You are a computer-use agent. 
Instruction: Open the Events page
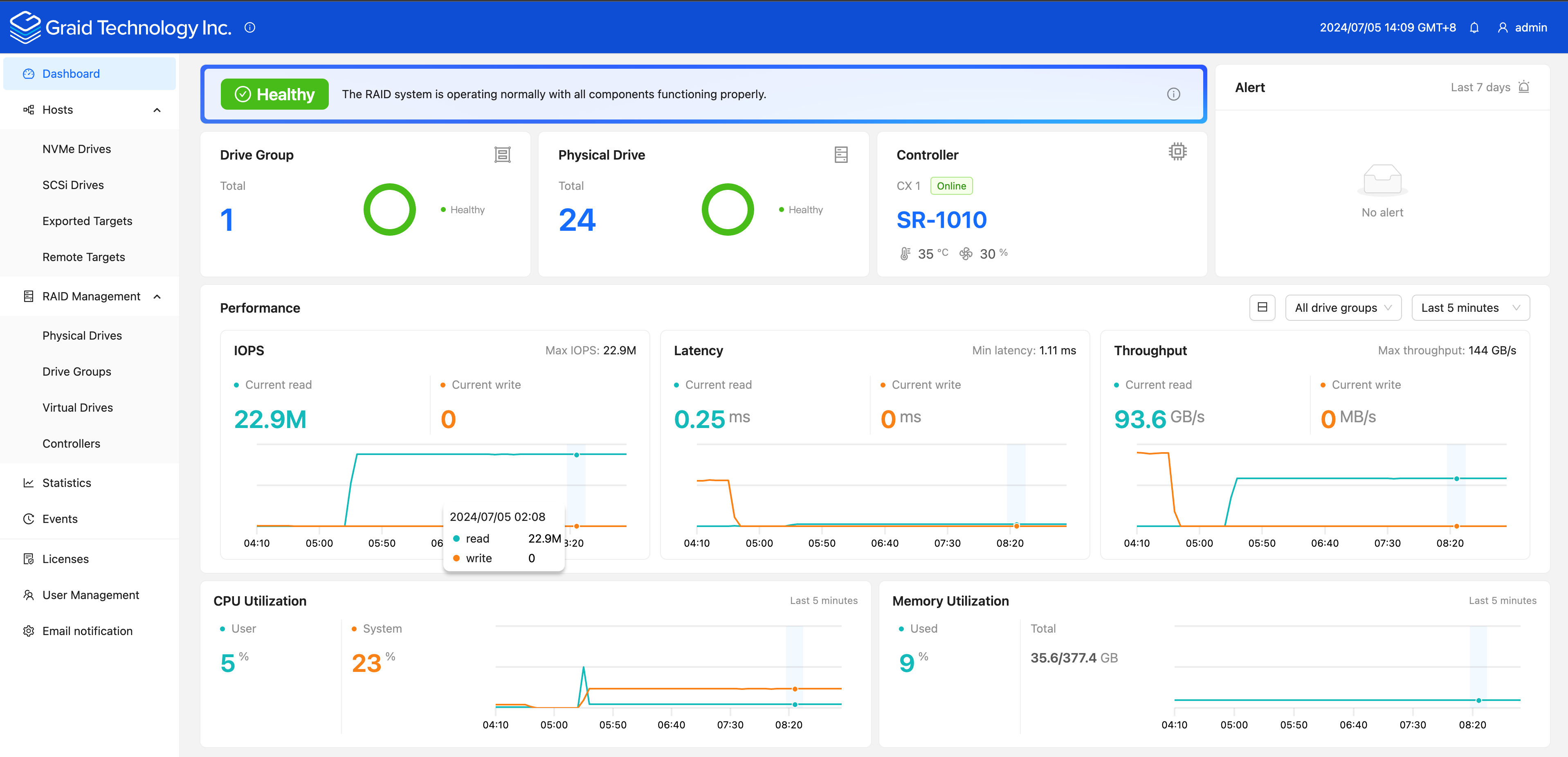[x=60, y=519]
